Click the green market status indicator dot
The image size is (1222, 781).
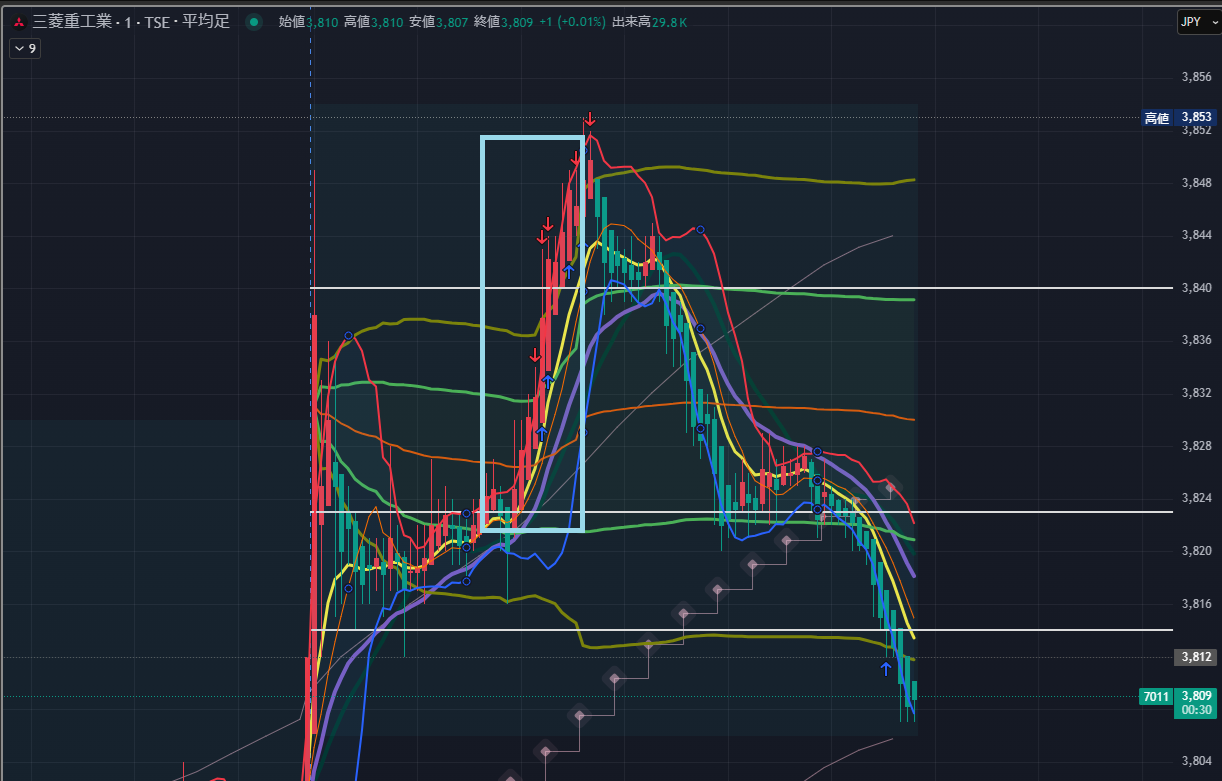pos(254,22)
